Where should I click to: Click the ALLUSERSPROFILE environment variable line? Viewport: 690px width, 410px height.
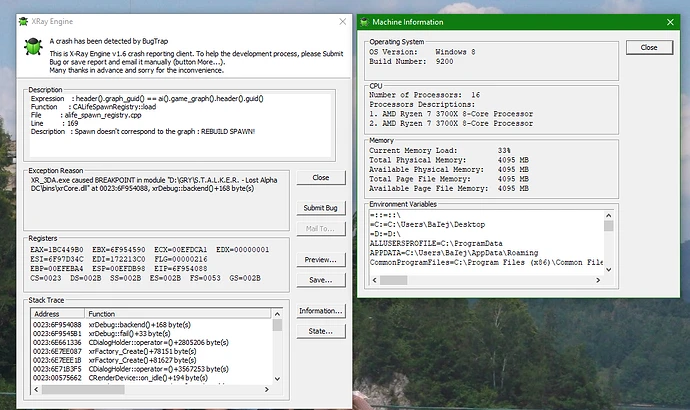436,244
